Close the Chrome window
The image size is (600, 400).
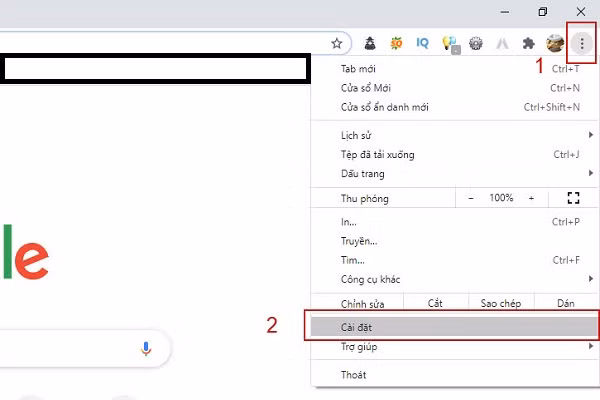coord(581,12)
